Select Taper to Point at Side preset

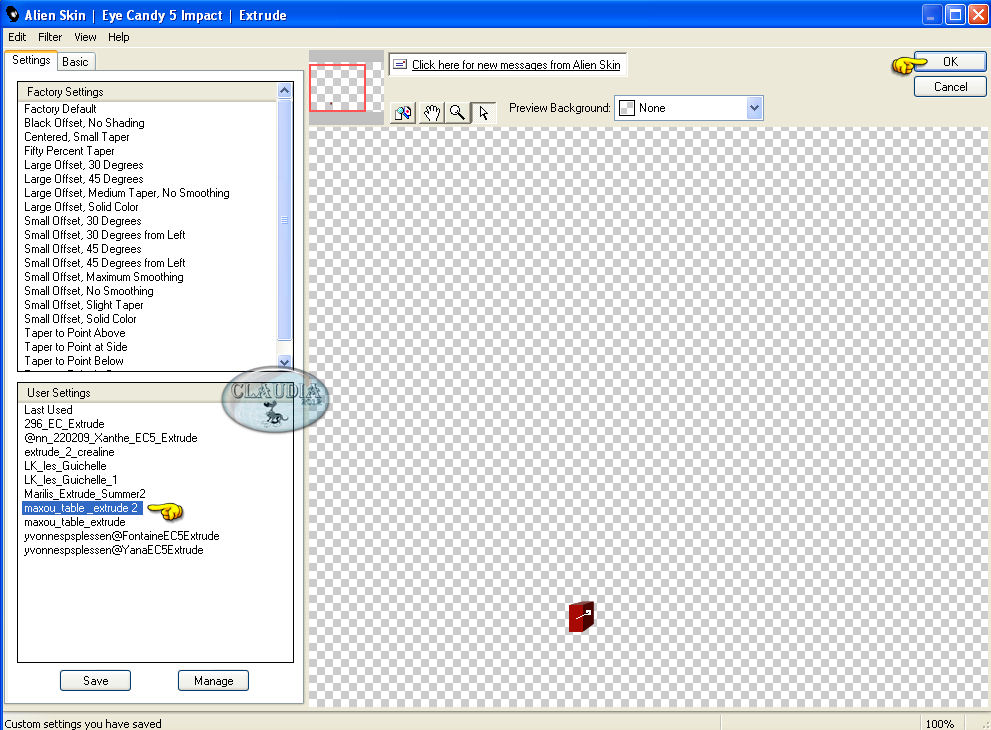[75, 347]
